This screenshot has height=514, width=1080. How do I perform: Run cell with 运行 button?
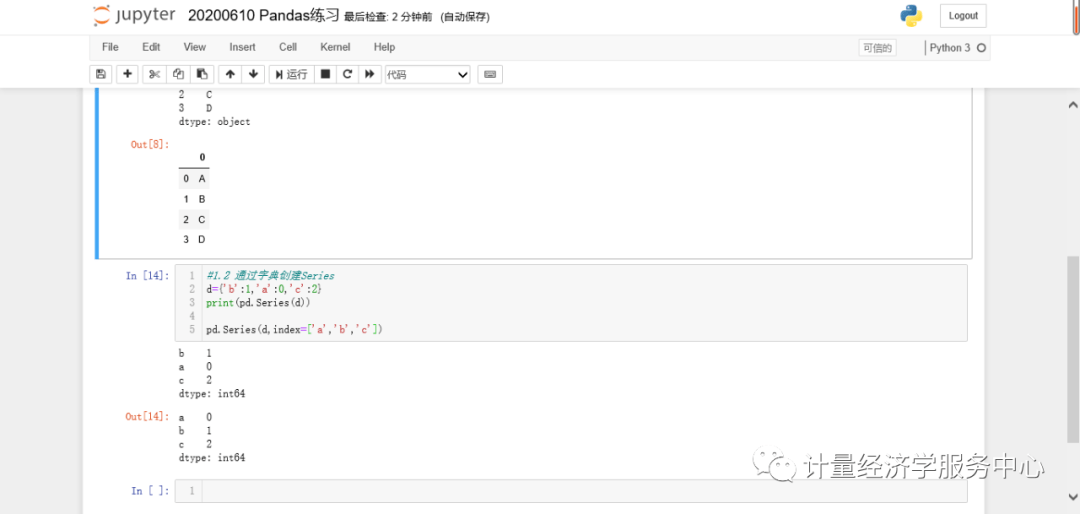pos(291,74)
